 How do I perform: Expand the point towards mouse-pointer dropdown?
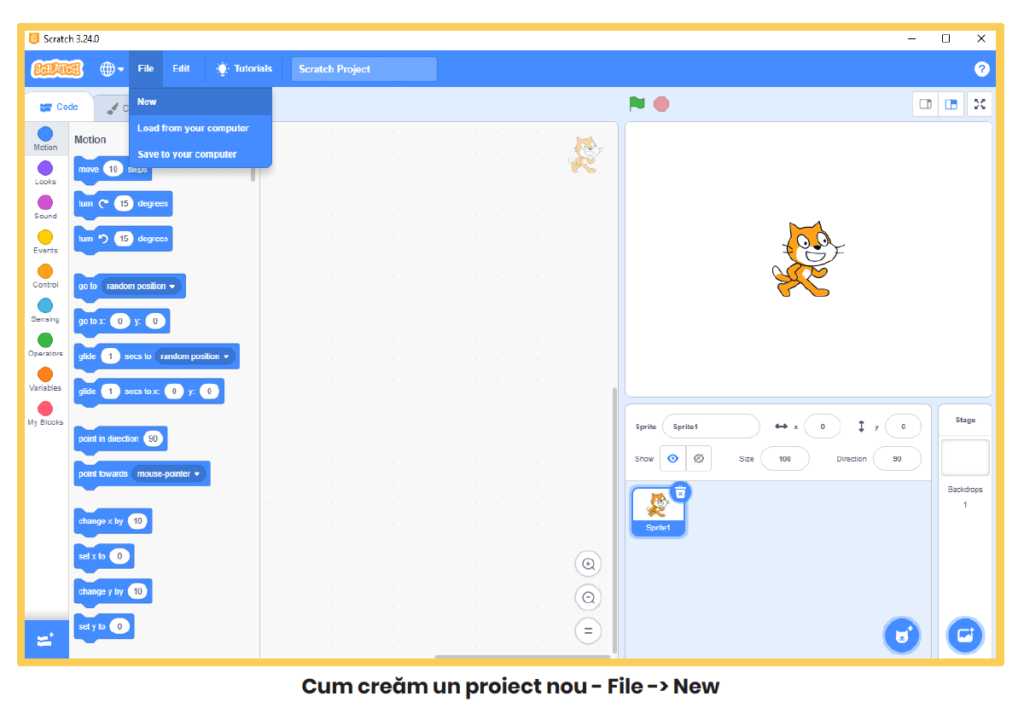197,474
